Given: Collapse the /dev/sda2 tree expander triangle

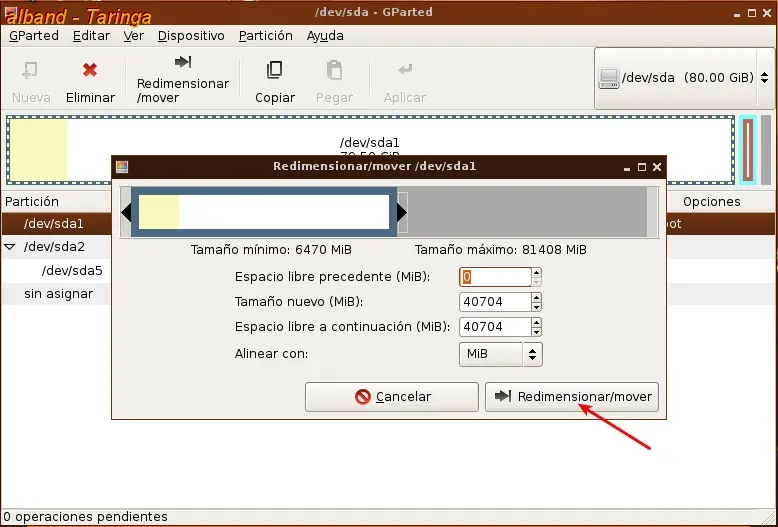Looking at the screenshot, I should [x=10, y=247].
